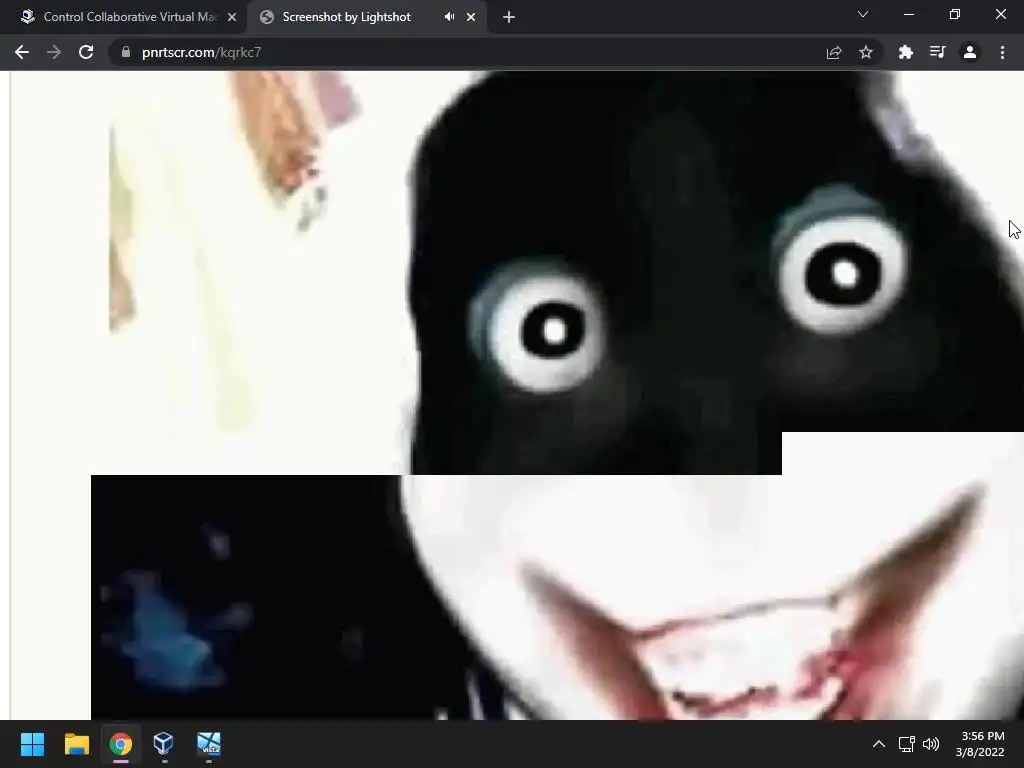
Task: Restore down the Chrome window
Action: pos(955,14)
